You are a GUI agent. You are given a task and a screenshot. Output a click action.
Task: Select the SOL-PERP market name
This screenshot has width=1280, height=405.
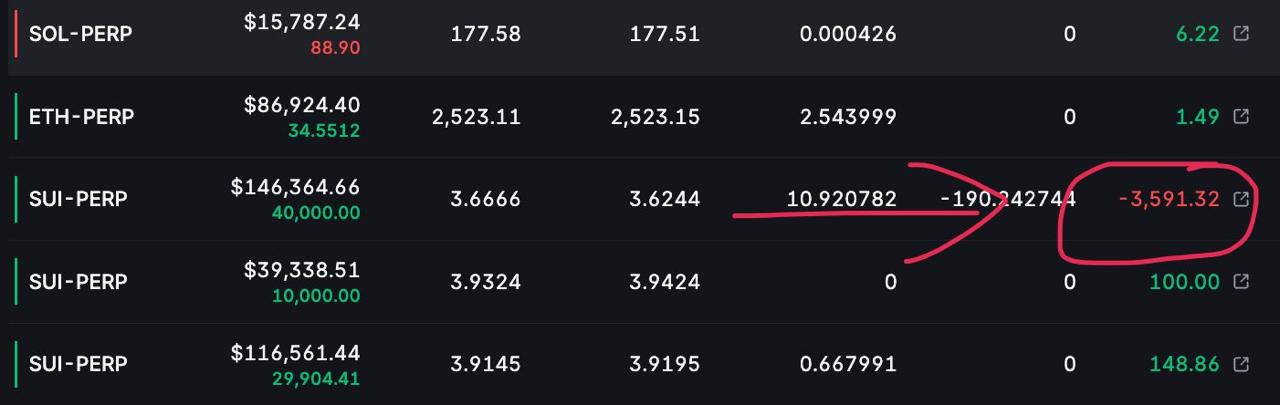pyautogui.click(x=81, y=34)
